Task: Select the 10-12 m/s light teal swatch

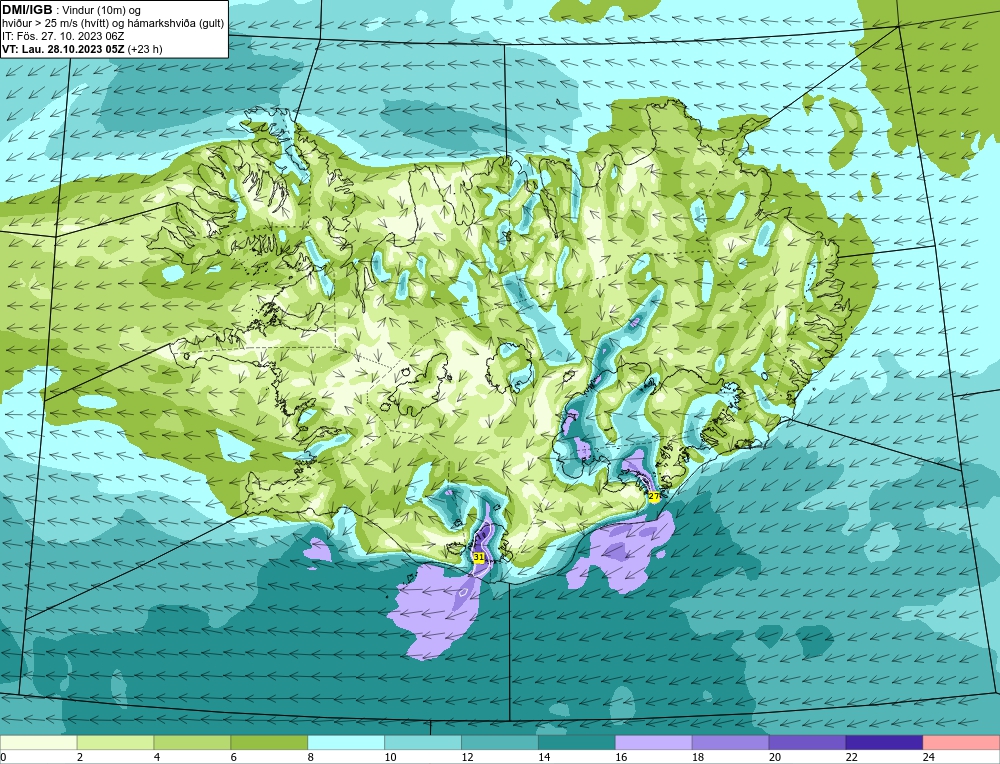Action: tap(423, 742)
